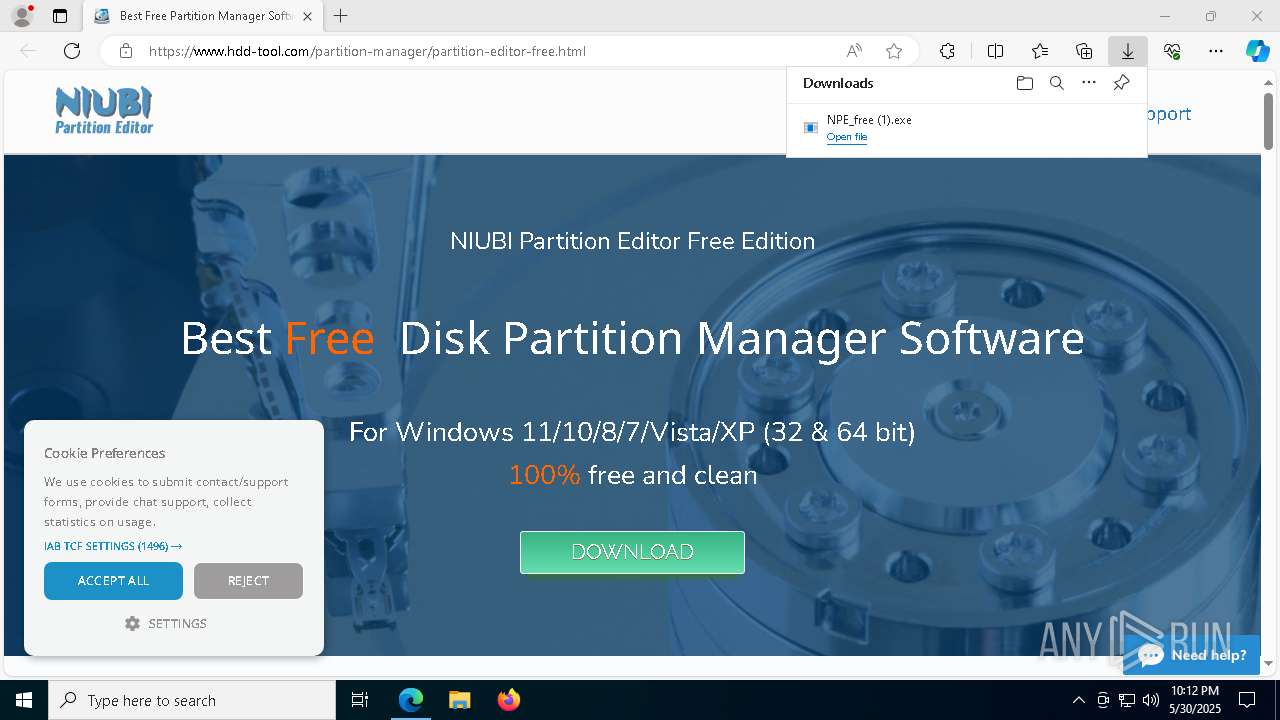Select the NPE_free (1).exe download entry

(x=966, y=128)
